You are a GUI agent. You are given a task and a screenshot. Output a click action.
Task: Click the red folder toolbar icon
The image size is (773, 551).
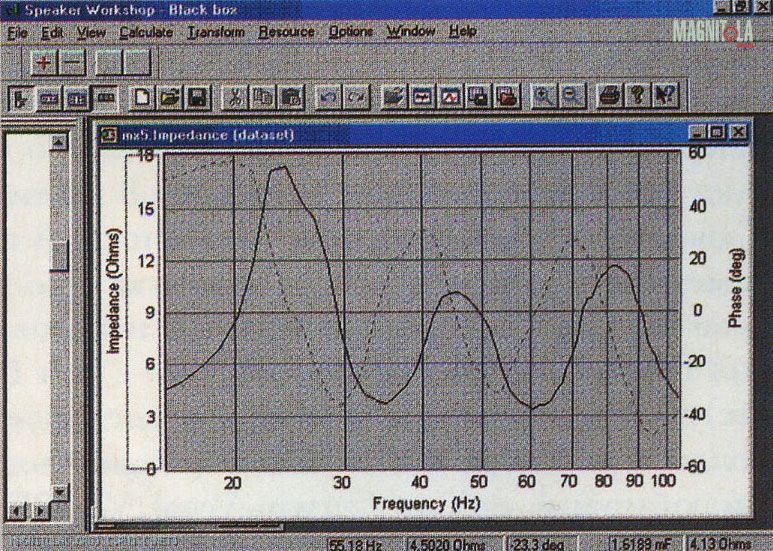[x=507, y=96]
